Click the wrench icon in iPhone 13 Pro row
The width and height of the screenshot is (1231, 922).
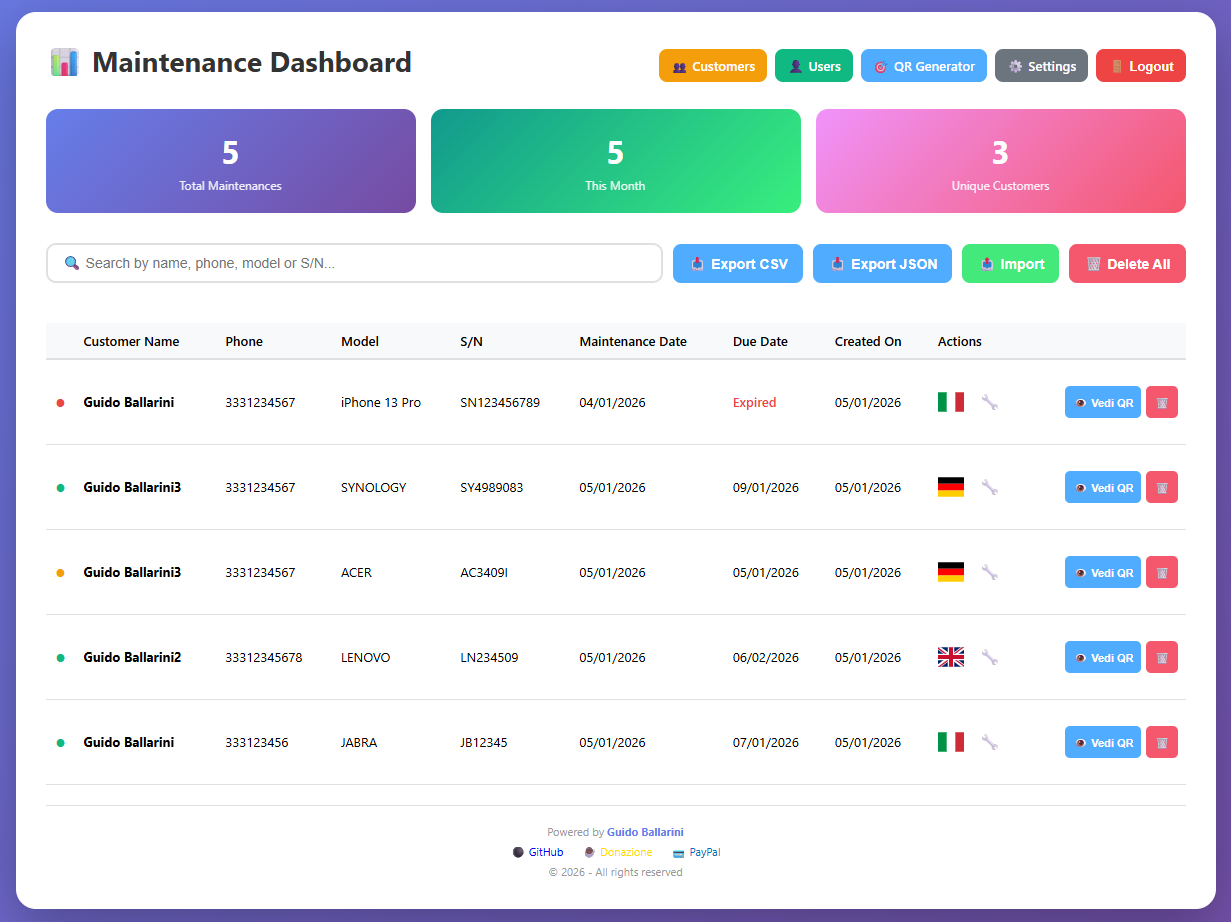[990, 402]
